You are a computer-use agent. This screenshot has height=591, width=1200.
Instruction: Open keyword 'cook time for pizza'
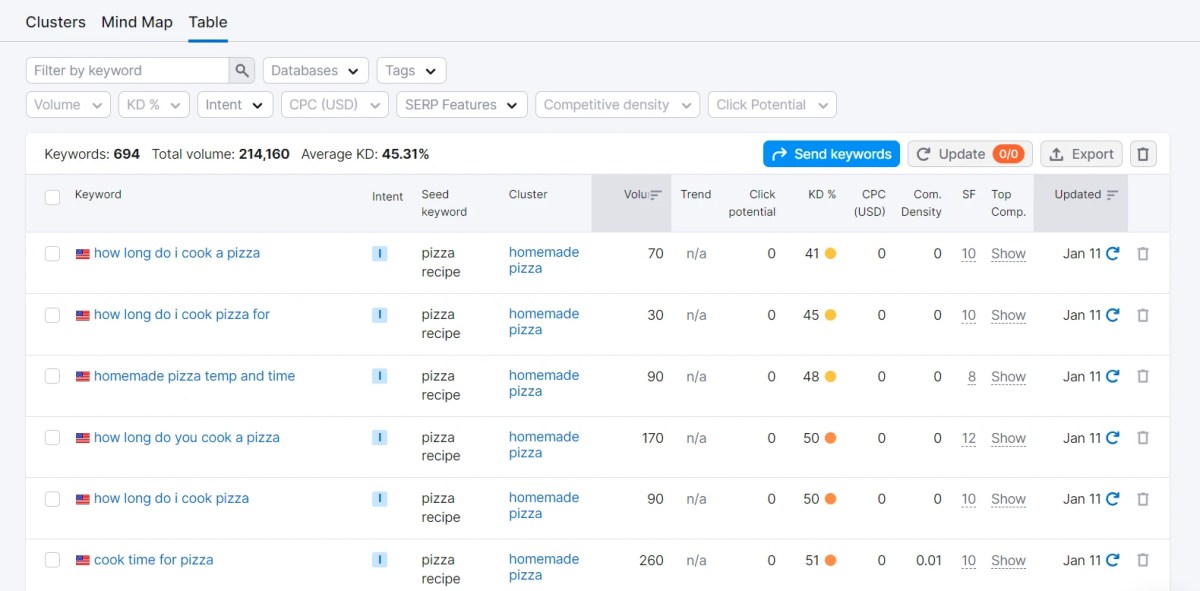click(153, 560)
